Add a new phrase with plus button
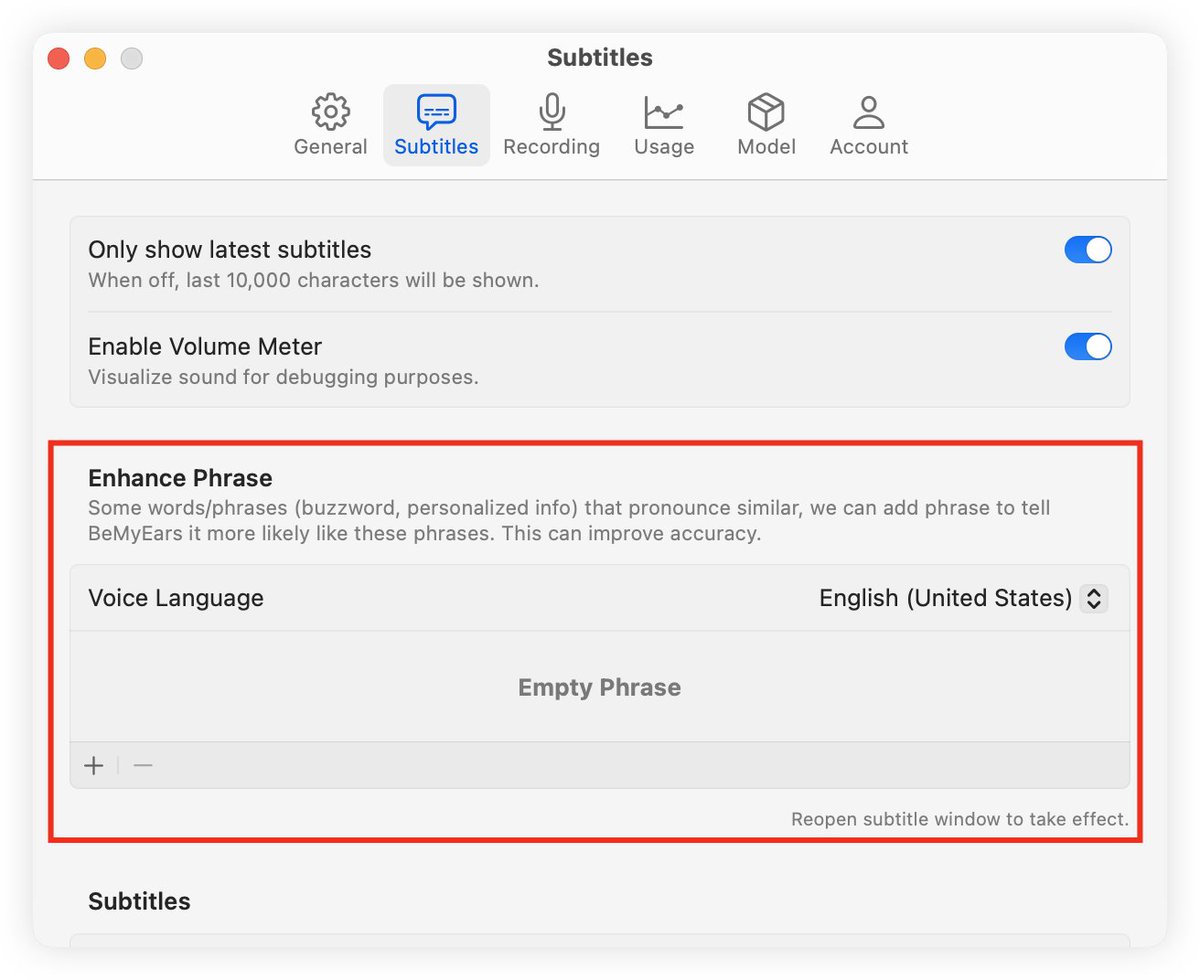Screen dimensions: 1200x980 [94, 766]
